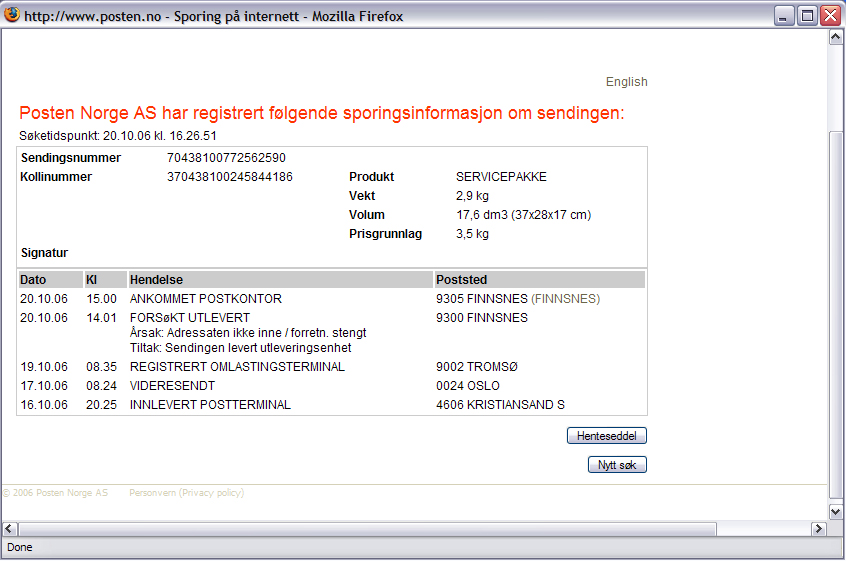Click the vertical scrollbar down arrow
Screen dimensions: 846x561
(835, 511)
